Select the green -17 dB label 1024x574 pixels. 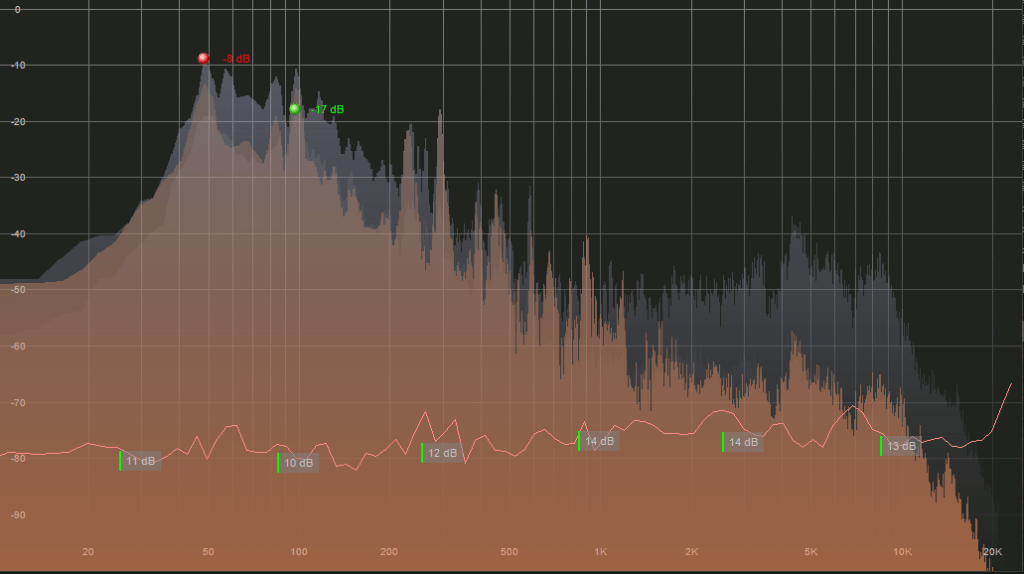pos(327,109)
